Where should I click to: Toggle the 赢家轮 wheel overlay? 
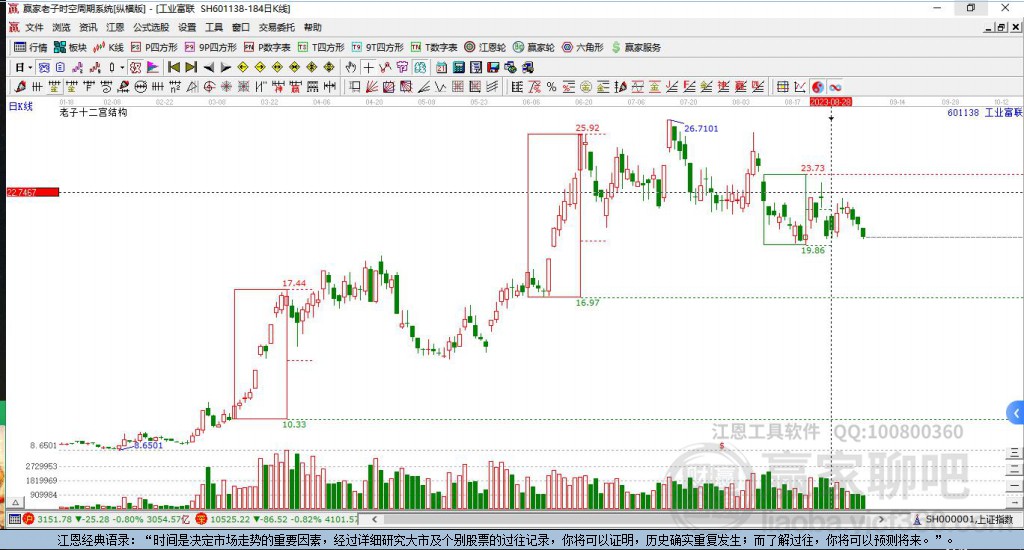pyautogui.click(x=534, y=47)
